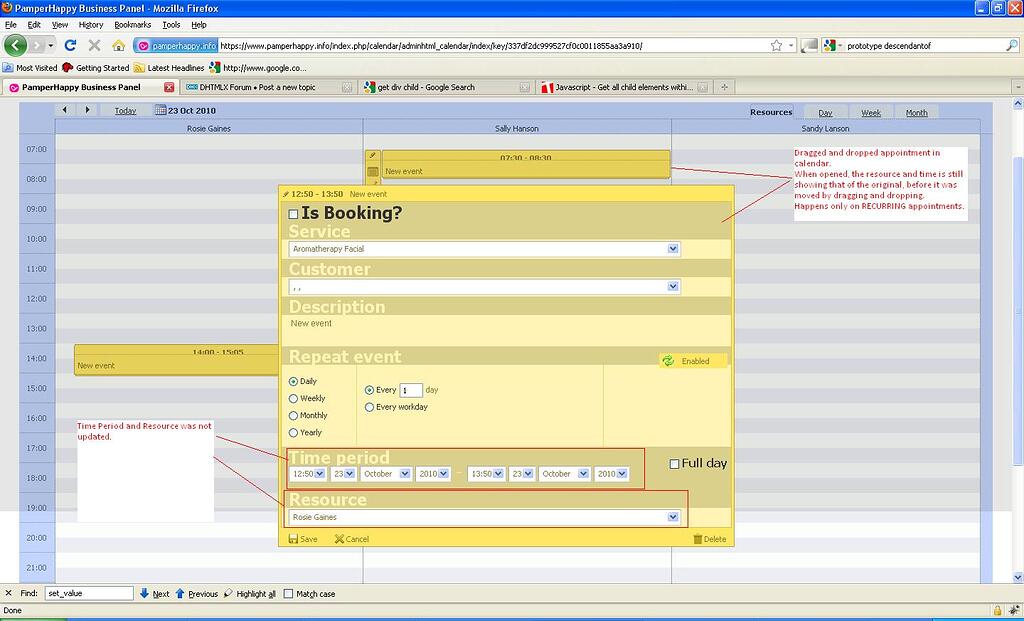Select the Weekly repeat radio button
Viewport: 1024px width, 621px height.
click(x=293, y=398)
